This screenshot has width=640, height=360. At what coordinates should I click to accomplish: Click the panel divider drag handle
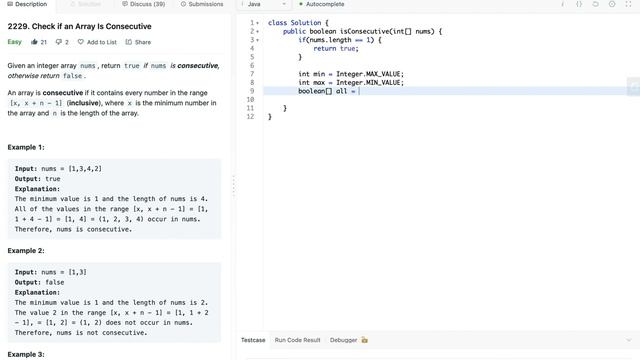(233, 187)
